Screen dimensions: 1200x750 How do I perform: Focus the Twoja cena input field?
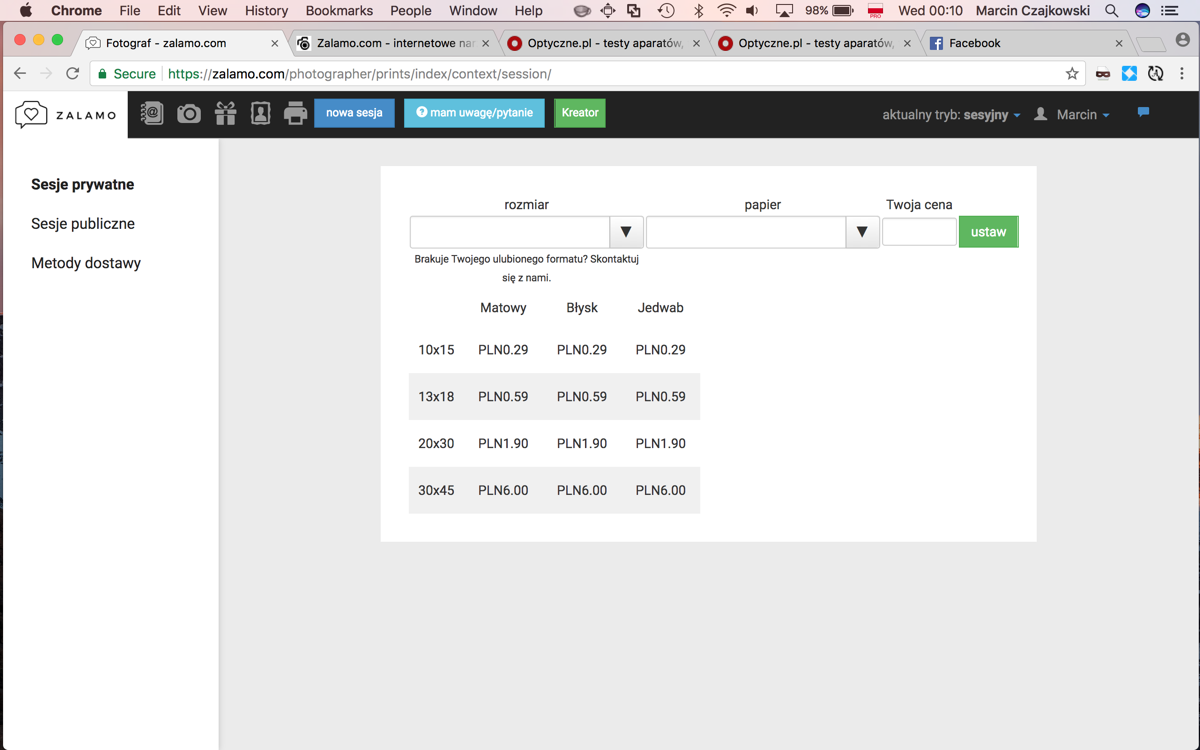(919, 231)
